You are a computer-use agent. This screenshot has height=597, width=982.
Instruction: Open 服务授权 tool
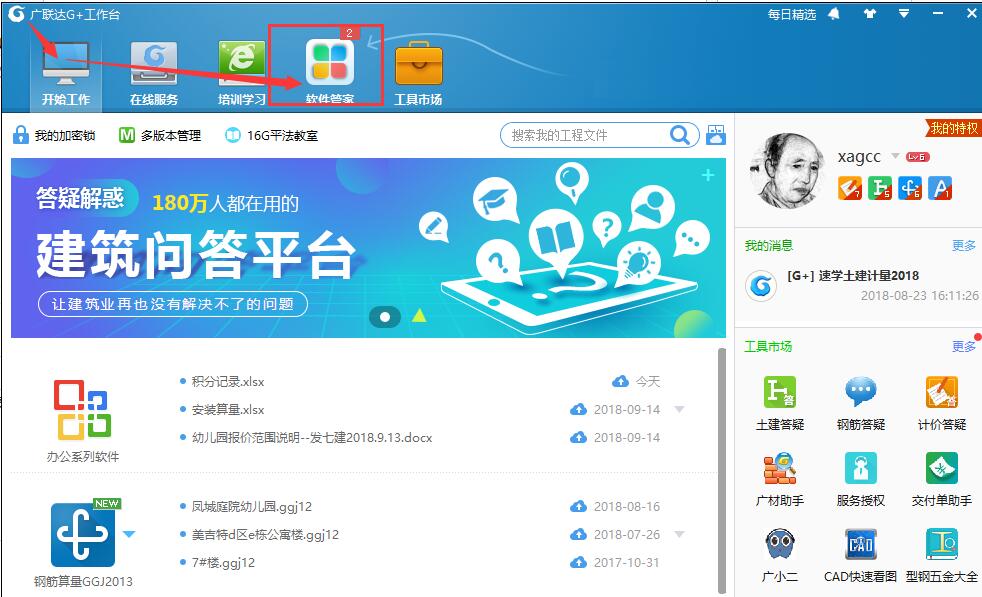click(861, 479)
